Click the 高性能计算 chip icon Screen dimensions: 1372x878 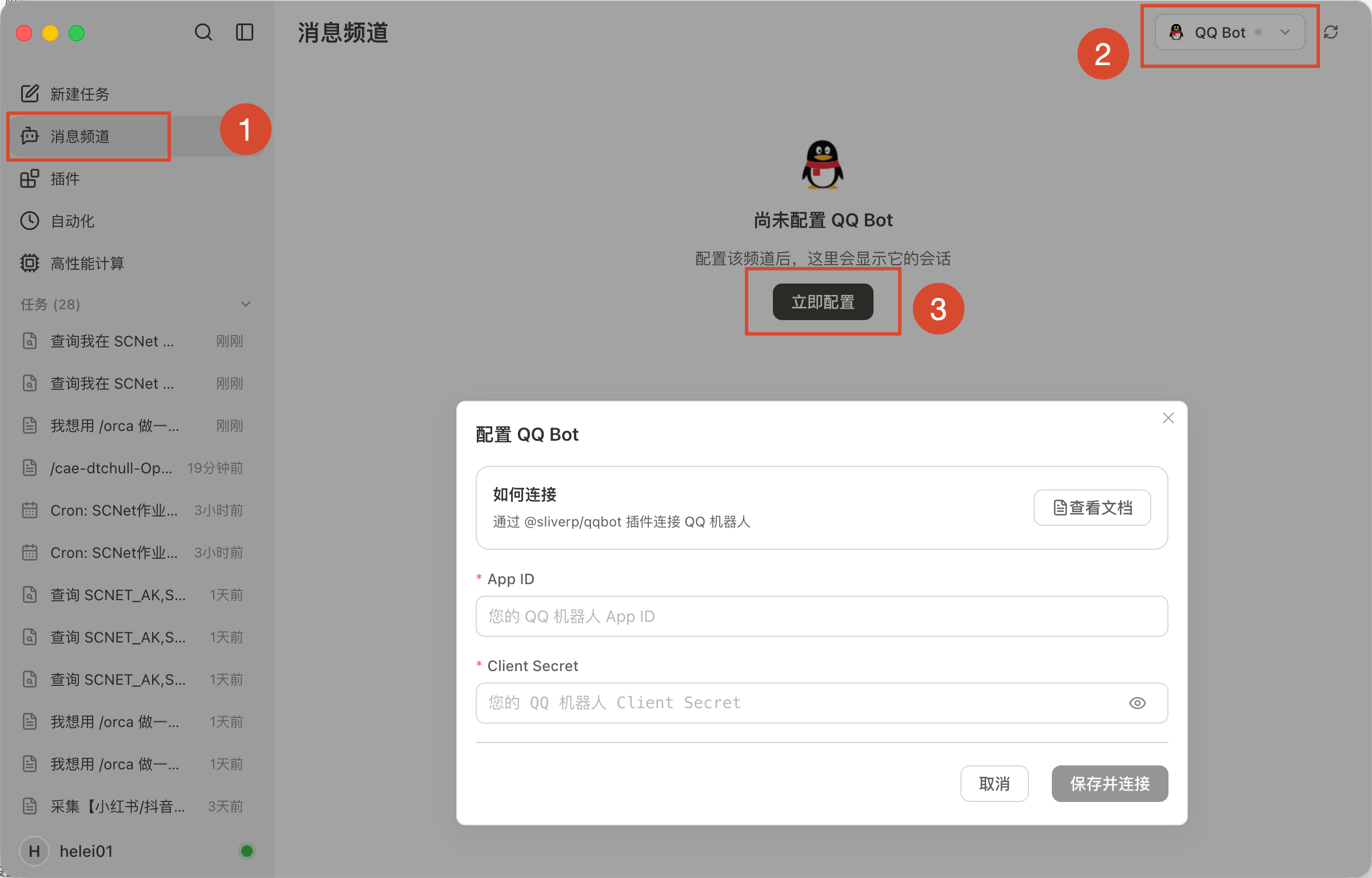click(x=30, y=263)
